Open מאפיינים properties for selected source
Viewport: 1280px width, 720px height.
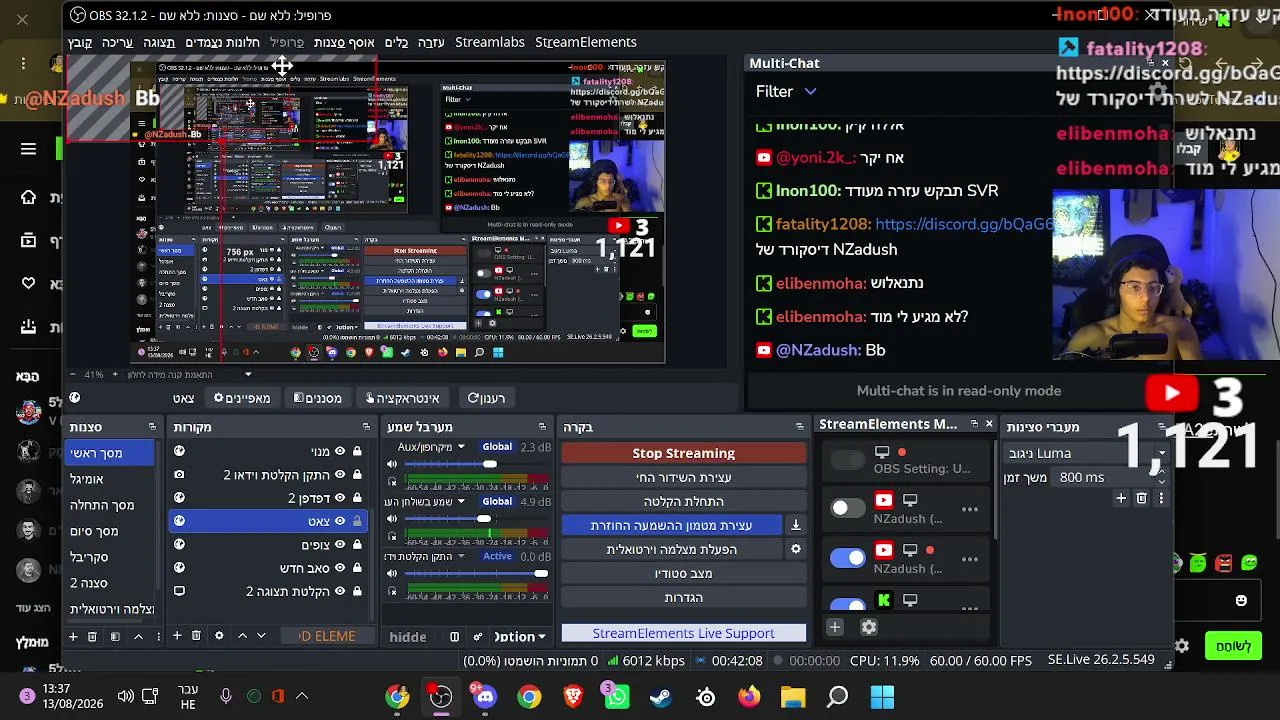pyautogui.click(x=242, y=398)
